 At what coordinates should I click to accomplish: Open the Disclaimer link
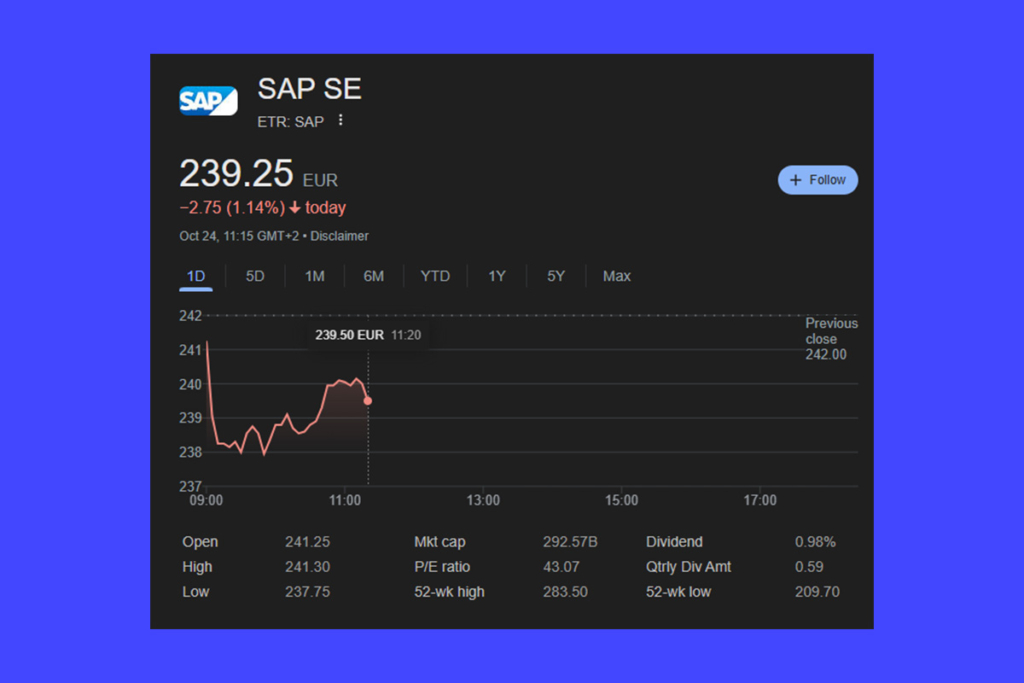coord(339,236)
